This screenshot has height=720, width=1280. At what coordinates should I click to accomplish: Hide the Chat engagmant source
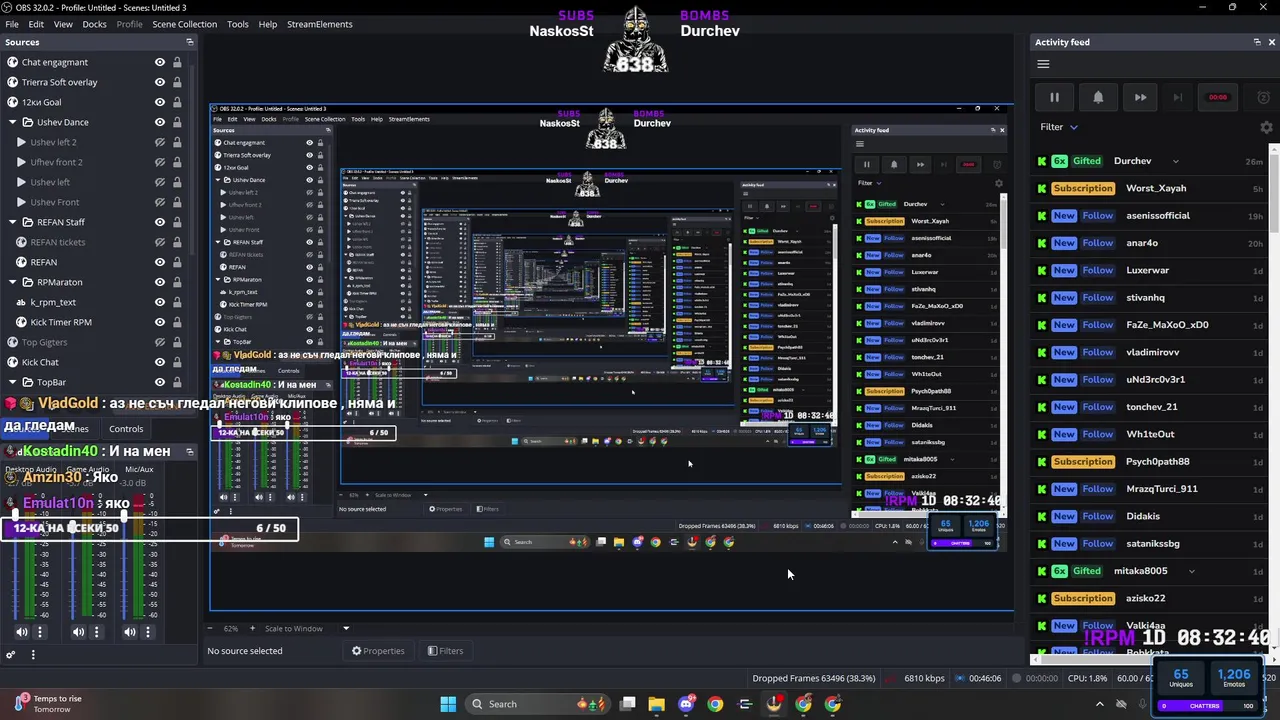click(159, 62)
